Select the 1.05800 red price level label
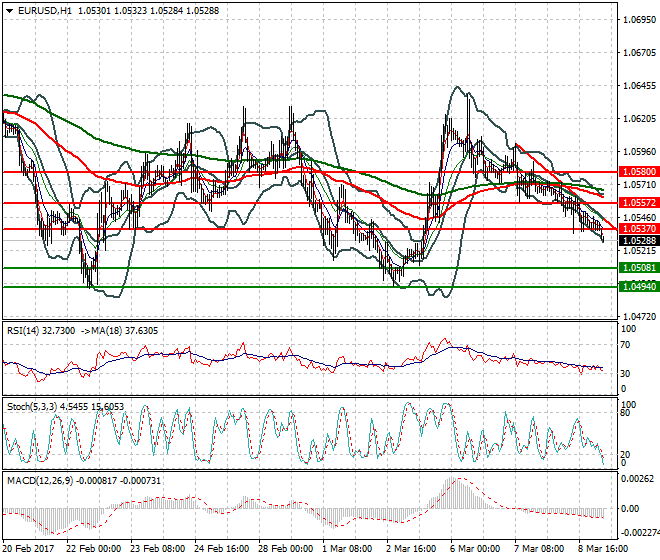Viewport: 660px width, 560px height. coord(639,172)
